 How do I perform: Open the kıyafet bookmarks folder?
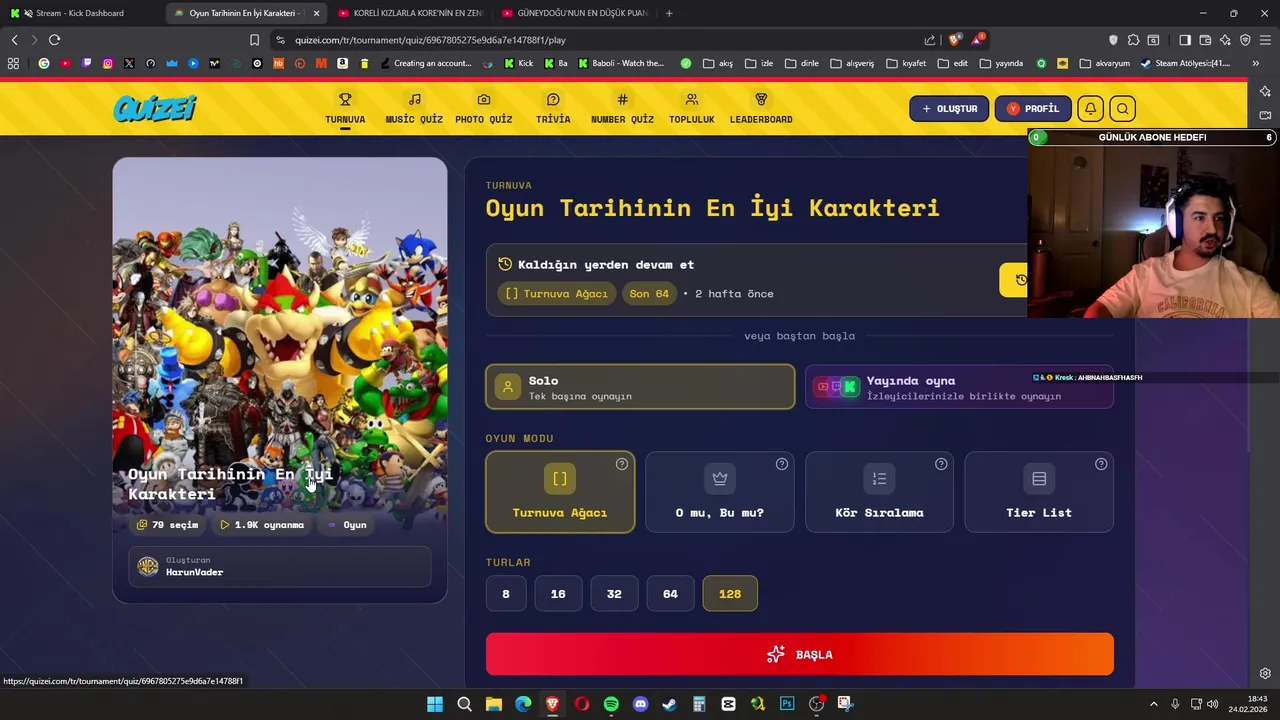tap(906, 63)
